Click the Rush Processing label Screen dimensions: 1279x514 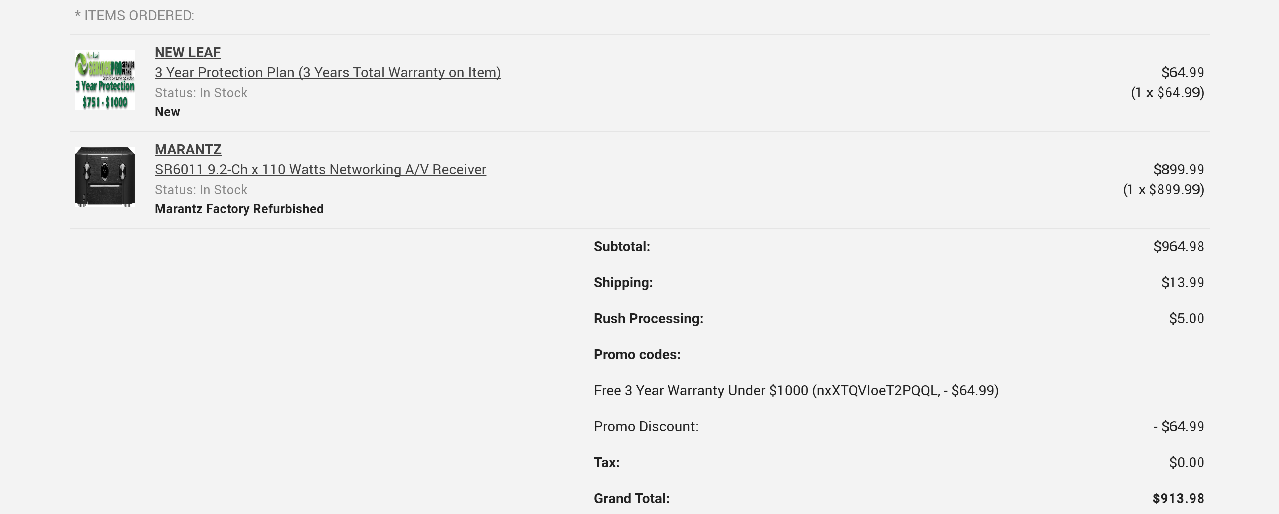pos(648,319)
